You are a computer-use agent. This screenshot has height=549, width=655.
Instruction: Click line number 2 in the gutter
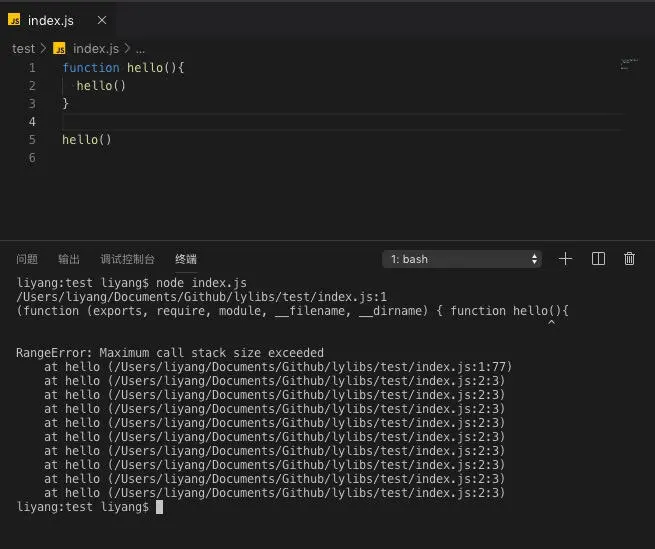(32, 86)
